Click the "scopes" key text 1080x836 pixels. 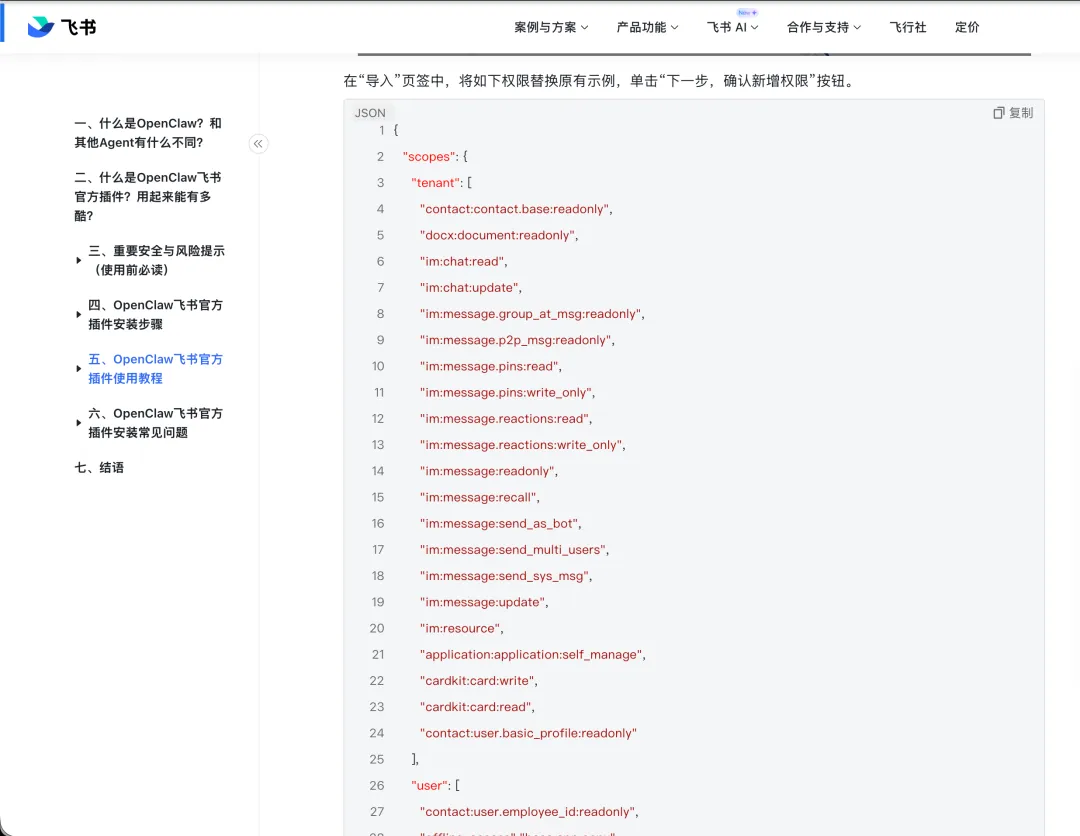[428, 156]
